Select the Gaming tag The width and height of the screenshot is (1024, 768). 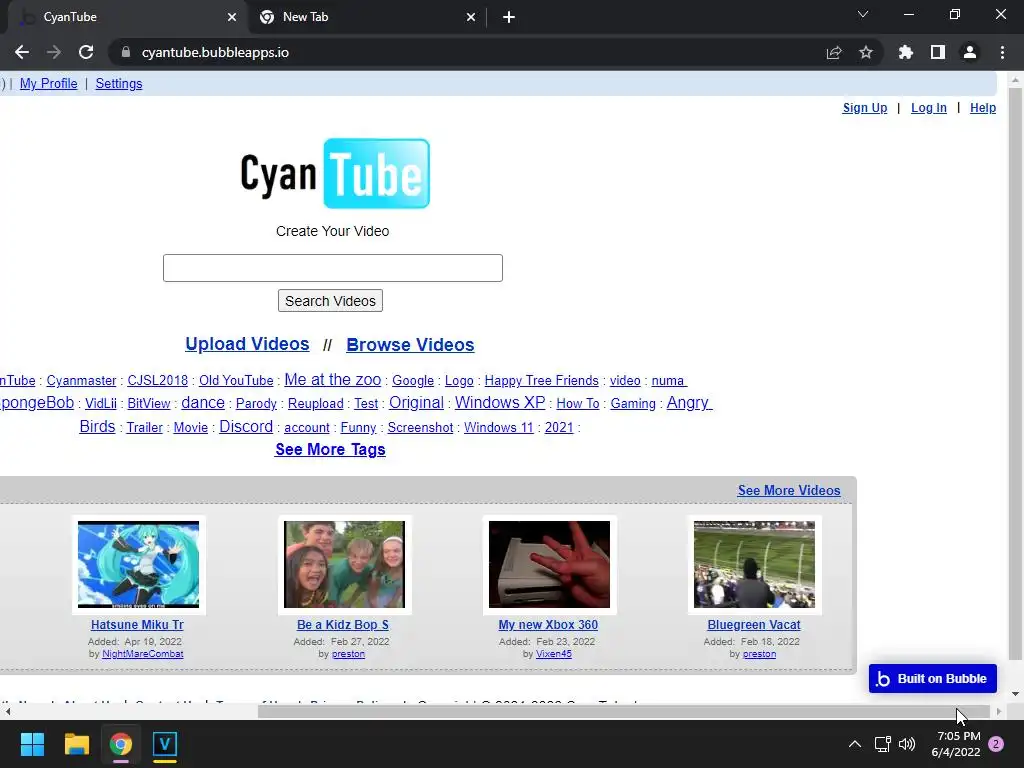click(633, 404)
